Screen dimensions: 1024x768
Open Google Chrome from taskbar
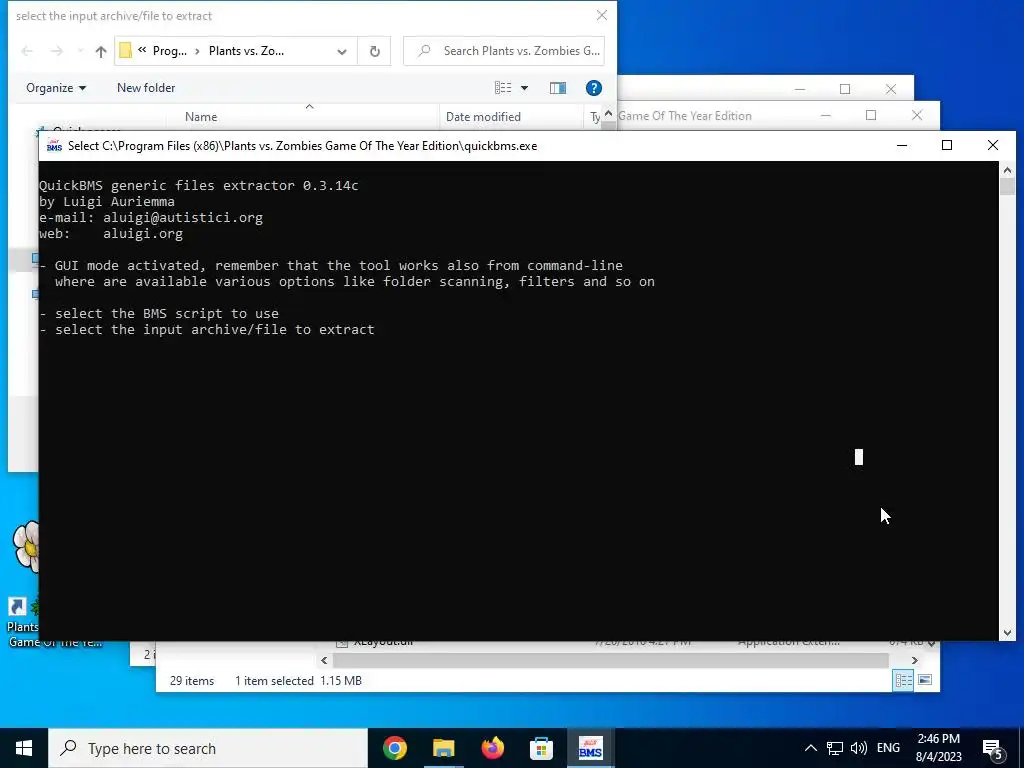click(x=394, y=748)
